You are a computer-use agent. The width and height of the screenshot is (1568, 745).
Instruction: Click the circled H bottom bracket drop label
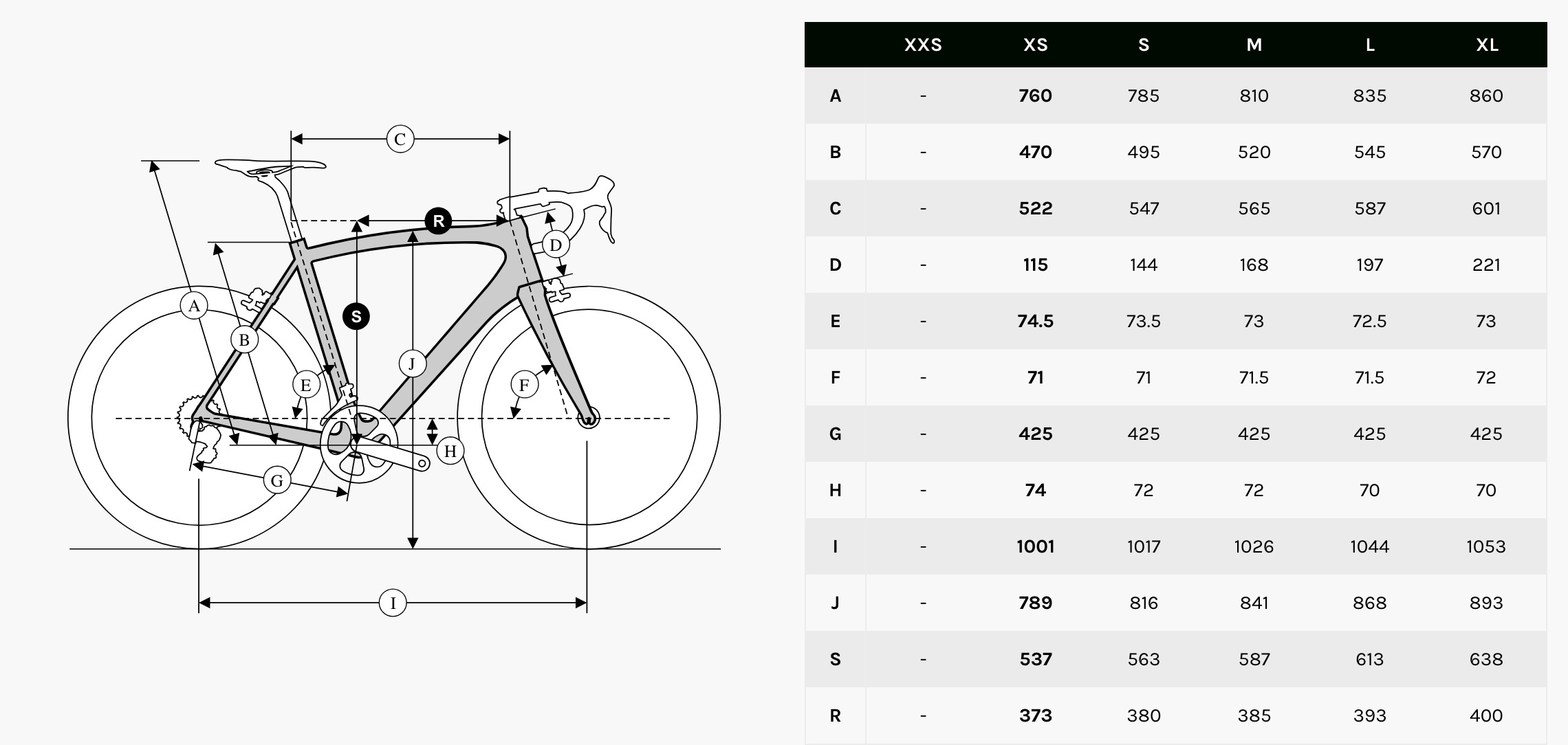point(450,451)
